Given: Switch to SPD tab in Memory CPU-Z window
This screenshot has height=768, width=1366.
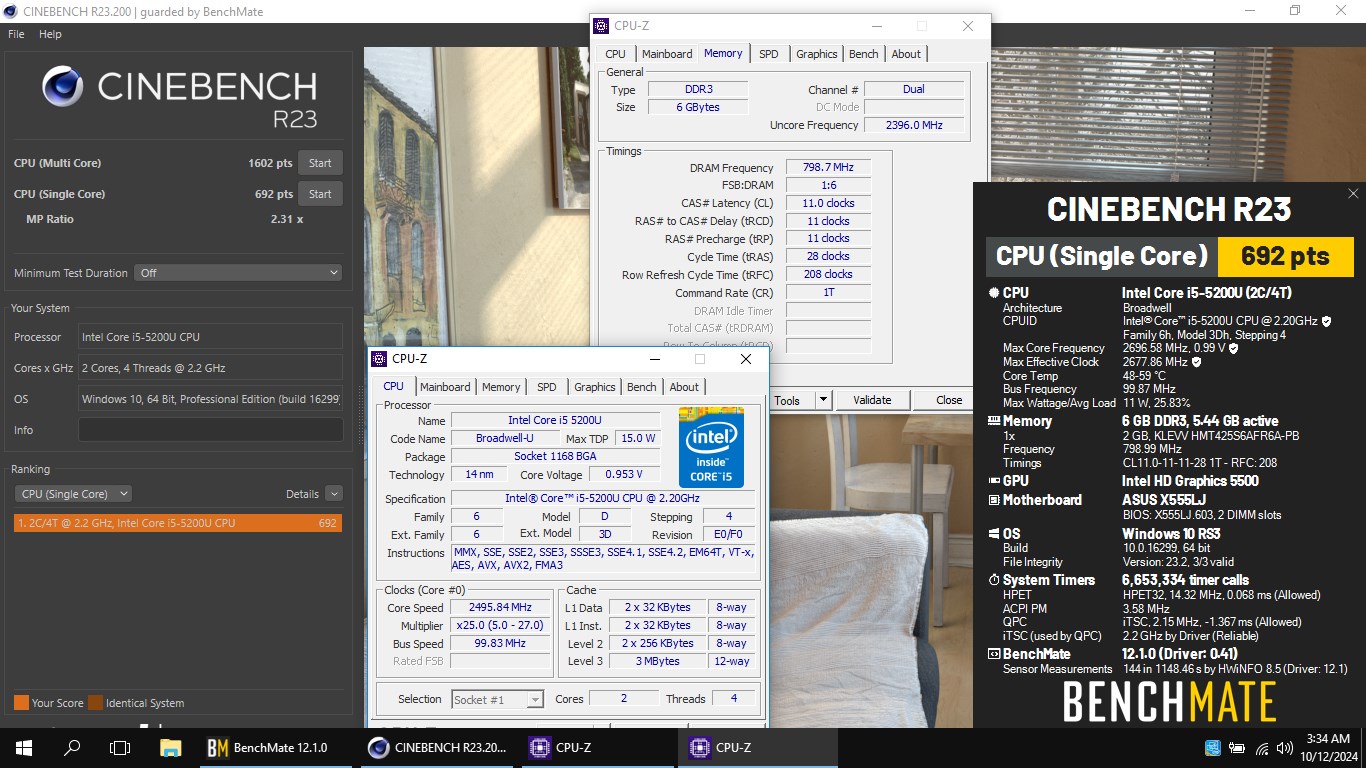Looking at the screenshot, I should pos(768,54).
